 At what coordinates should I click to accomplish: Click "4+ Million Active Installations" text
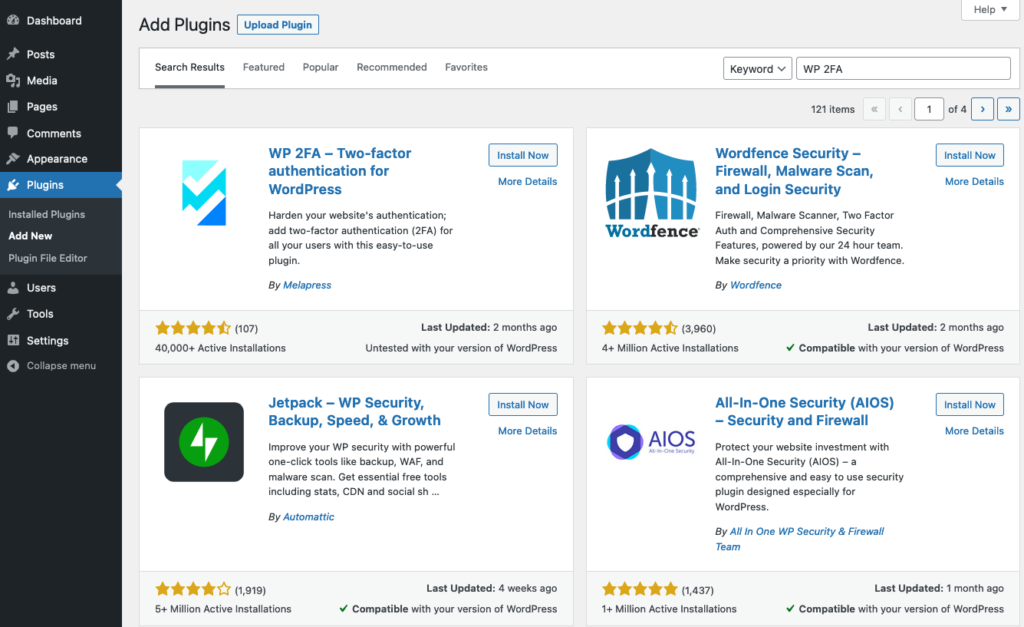tap(670, 348)
